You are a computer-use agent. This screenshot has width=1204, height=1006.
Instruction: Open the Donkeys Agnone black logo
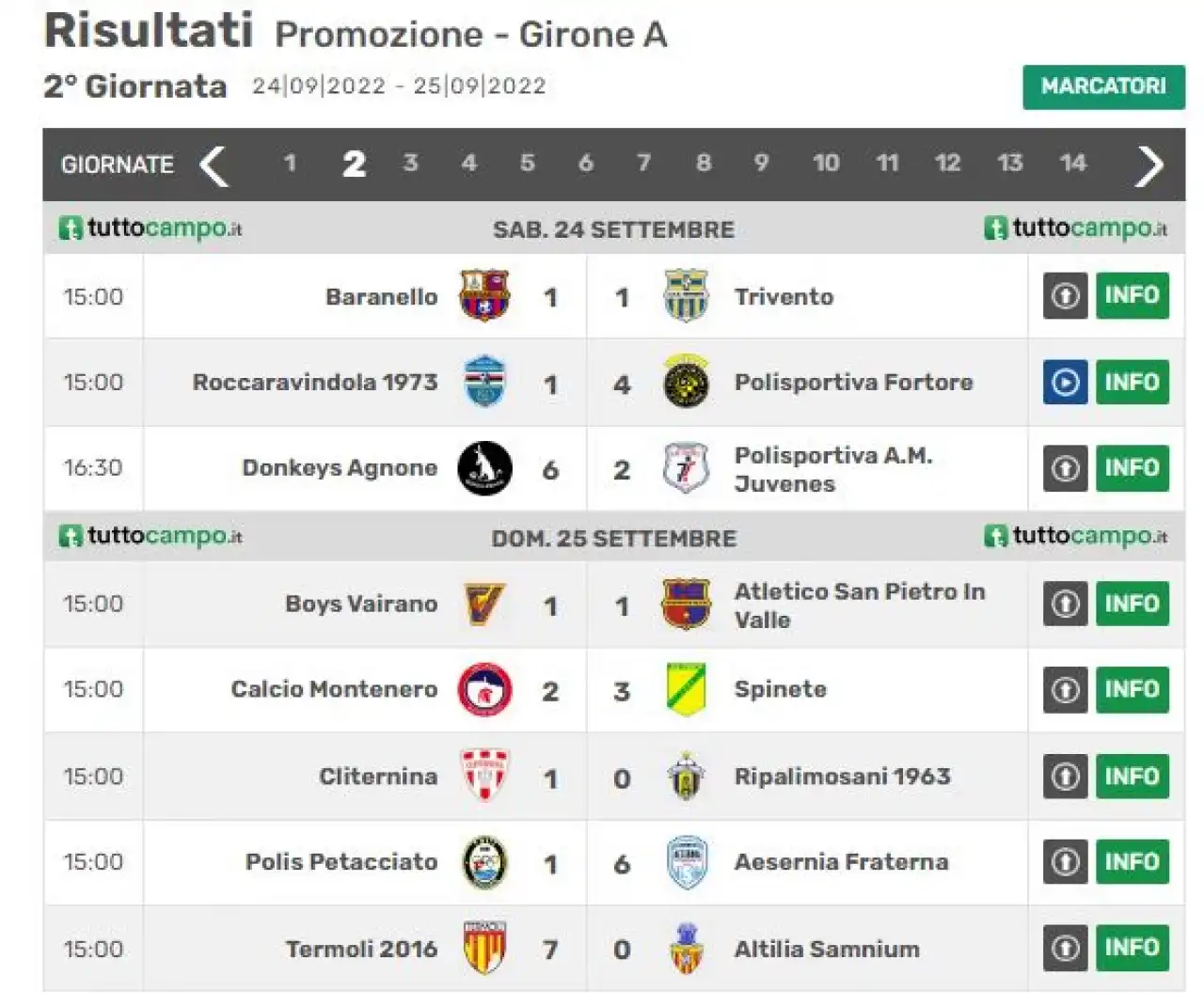[484, 467]
